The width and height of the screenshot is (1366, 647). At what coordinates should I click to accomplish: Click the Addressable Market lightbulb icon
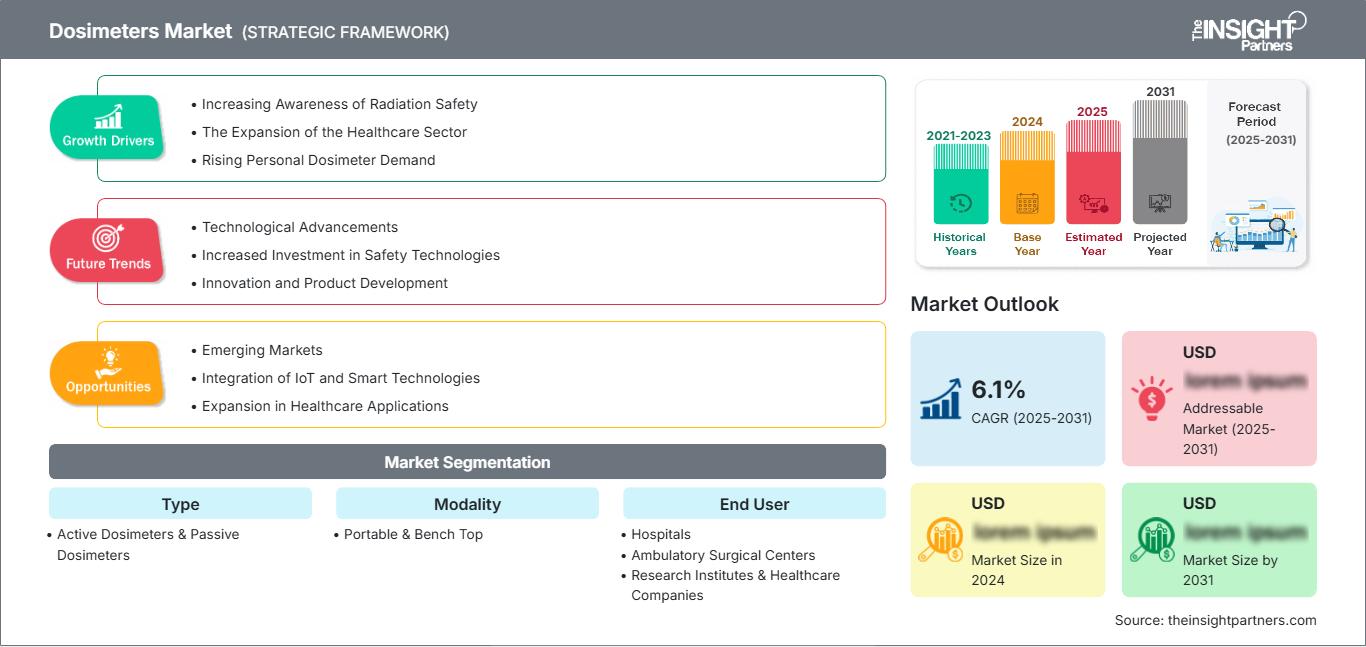pos(1151,397)
